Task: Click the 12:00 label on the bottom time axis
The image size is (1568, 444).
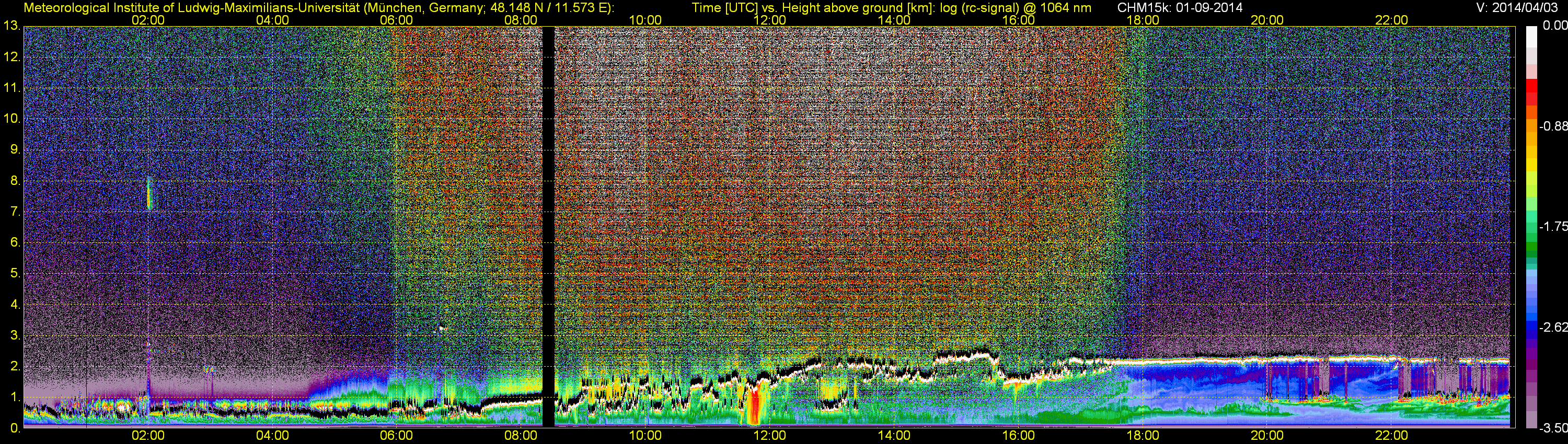Action: [769, 436]
